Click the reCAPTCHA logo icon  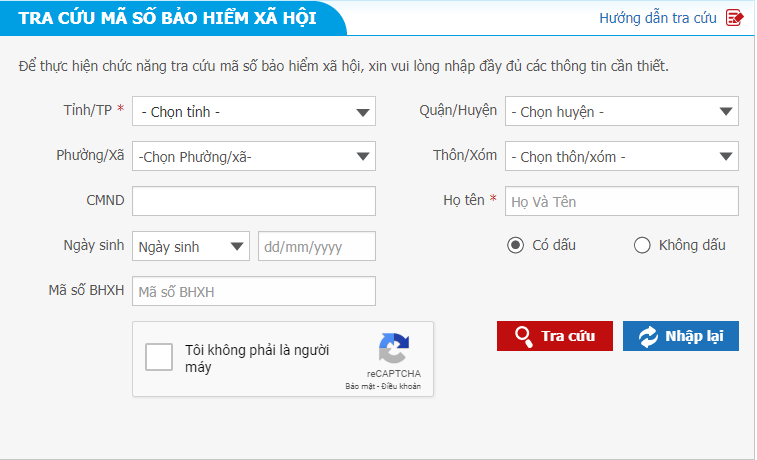(393, 349)
